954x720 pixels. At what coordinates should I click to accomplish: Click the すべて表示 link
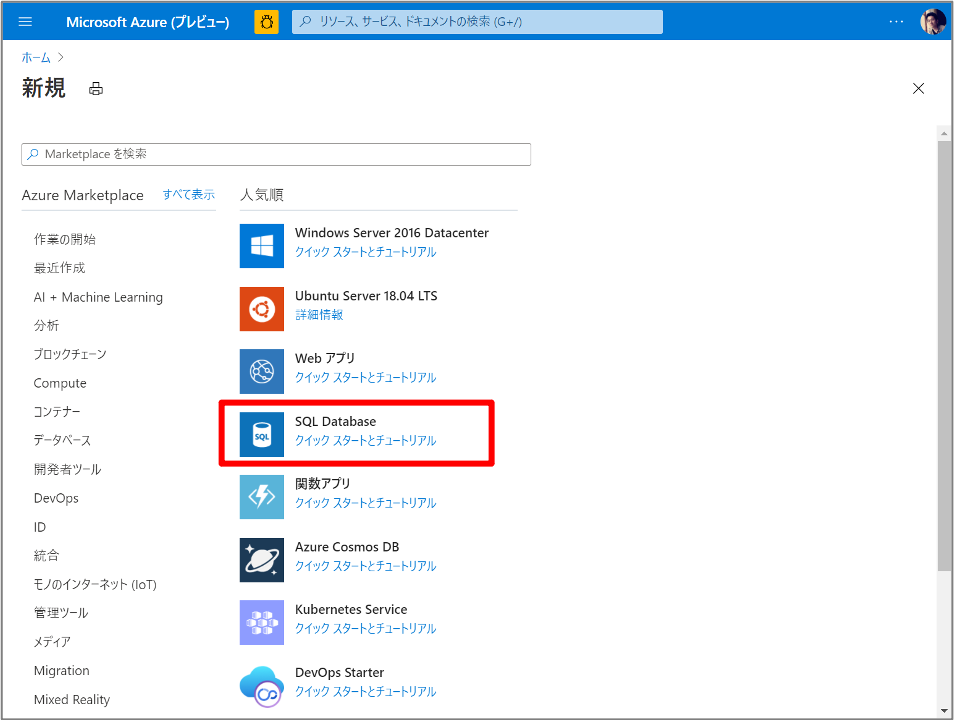pyautogui.click(x=189, y=195)
